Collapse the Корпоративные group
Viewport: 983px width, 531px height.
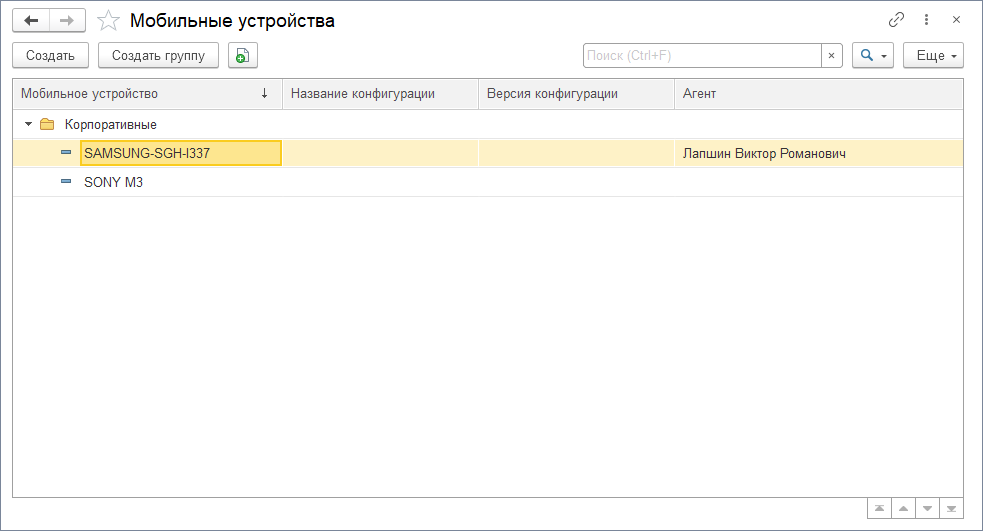28,125
